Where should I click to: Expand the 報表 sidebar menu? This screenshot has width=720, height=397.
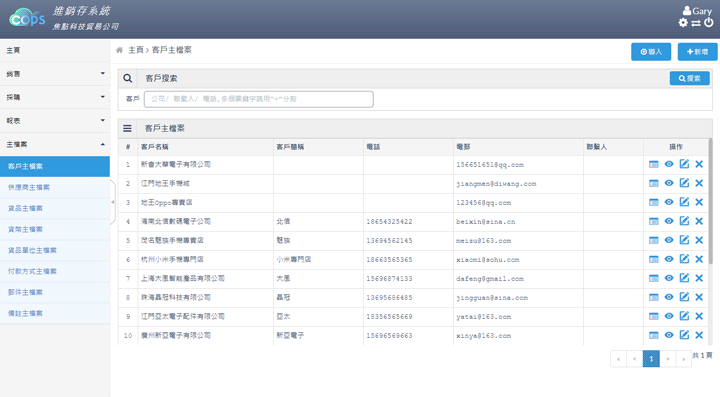point(55,121)
